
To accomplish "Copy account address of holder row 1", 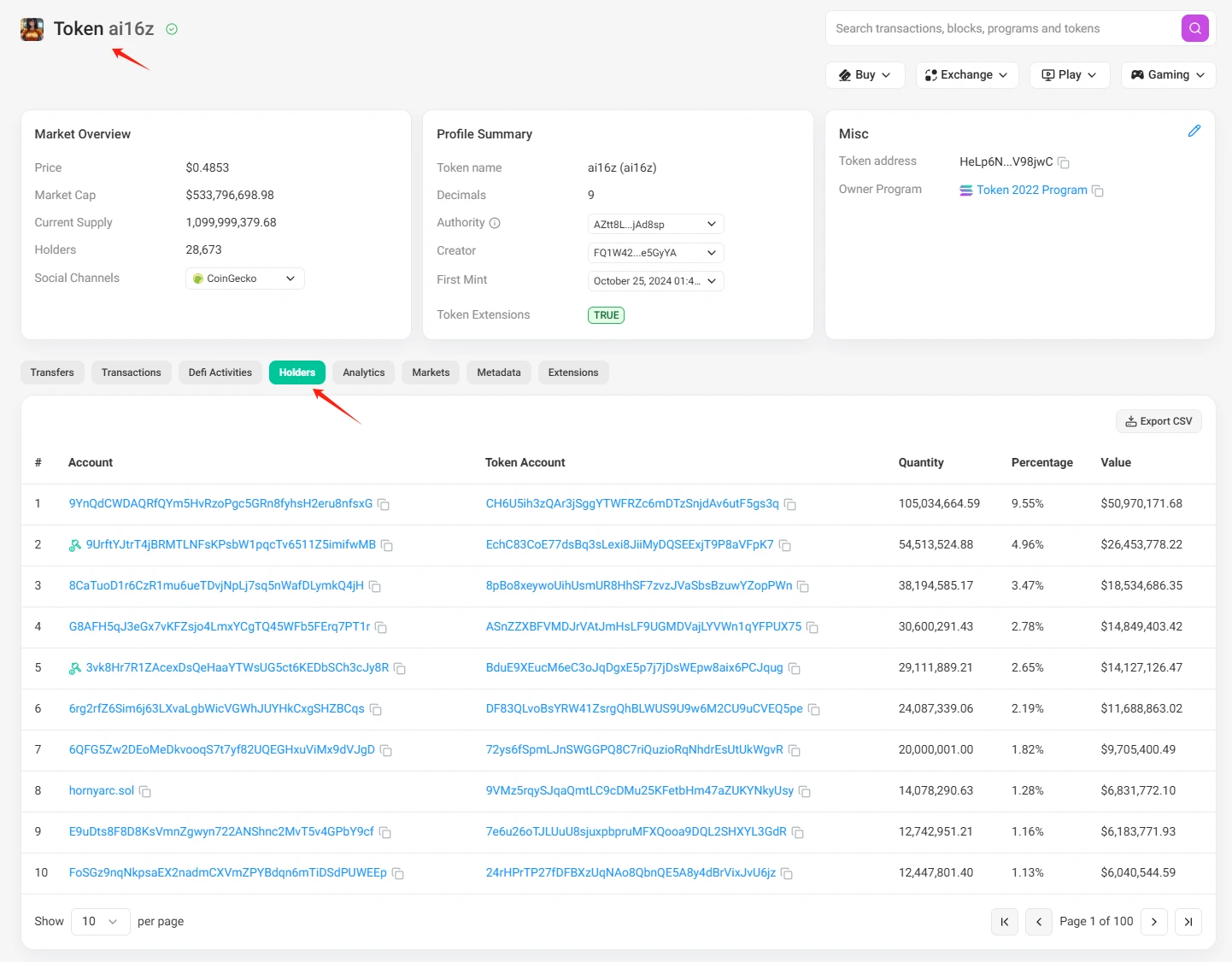I will pyautogui.click(x=384, y=505).
